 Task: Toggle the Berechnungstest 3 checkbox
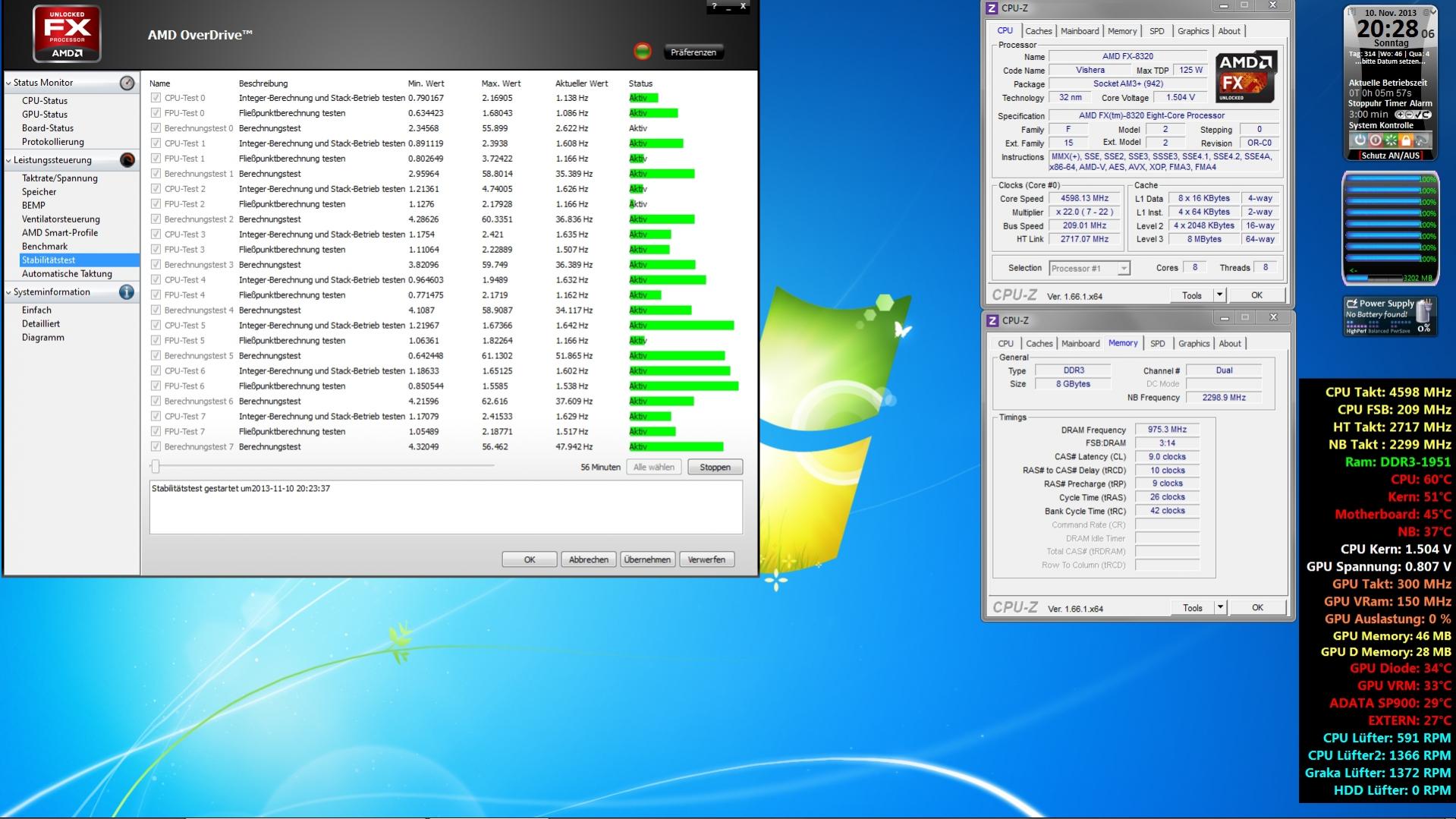[156, 265]
